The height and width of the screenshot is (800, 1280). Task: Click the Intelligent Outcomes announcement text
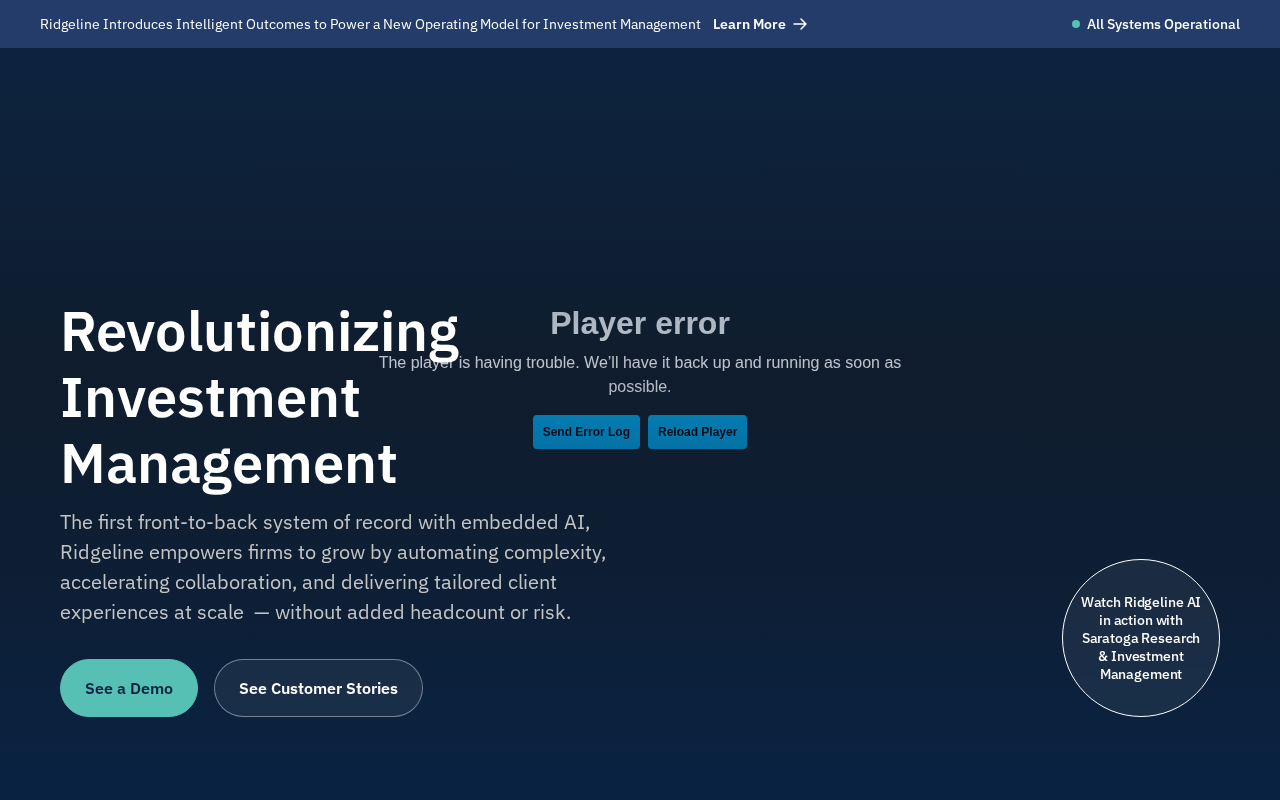pyautogui.click(x=370, y=24)
